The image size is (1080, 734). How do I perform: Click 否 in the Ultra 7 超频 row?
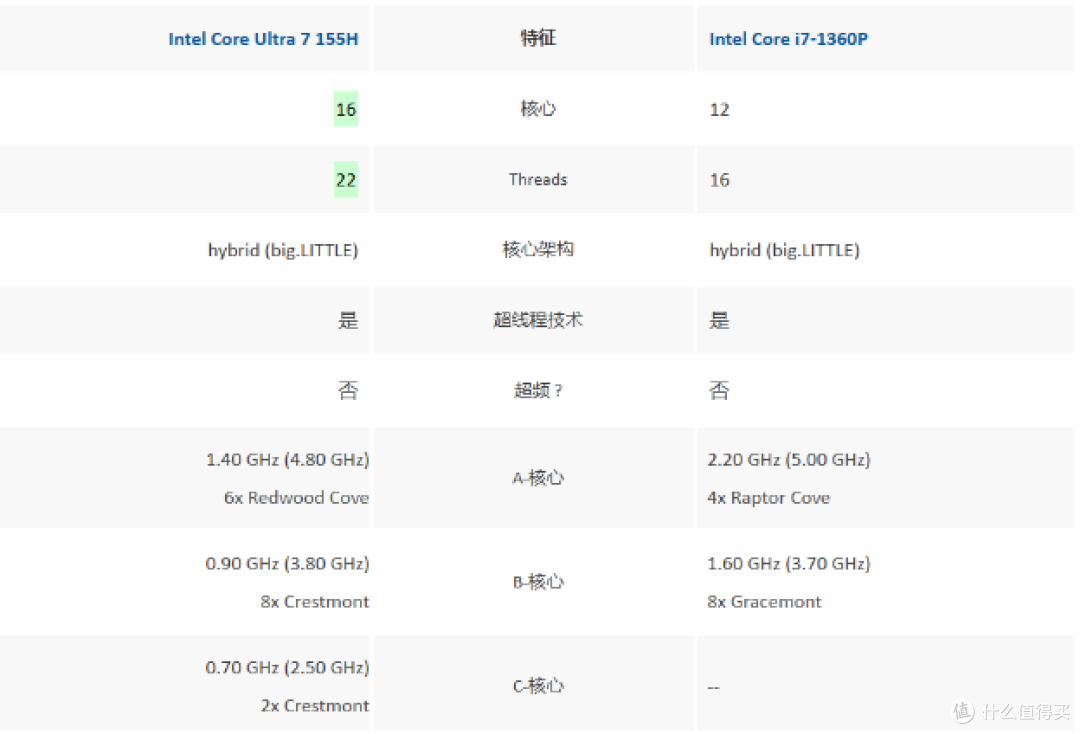point(348,391)
